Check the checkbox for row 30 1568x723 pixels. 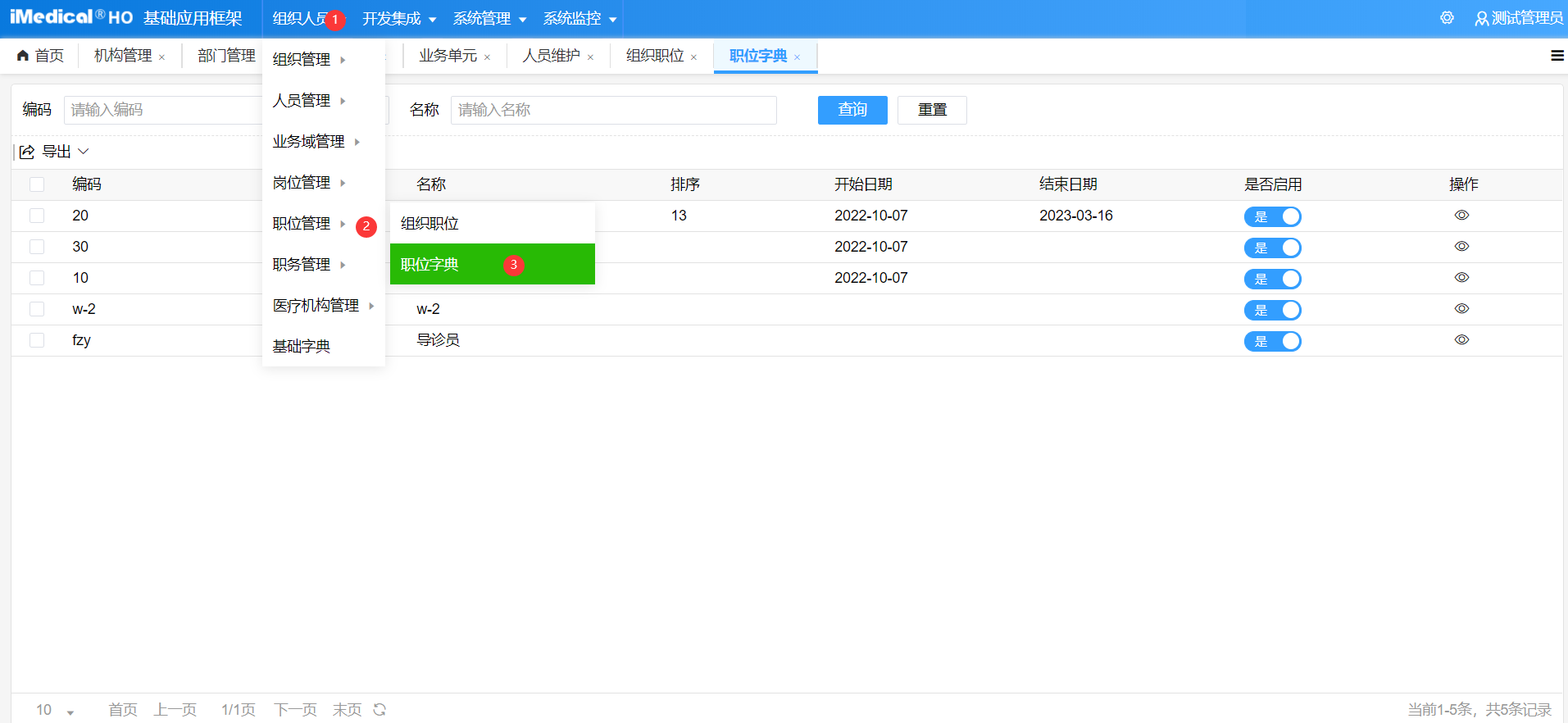37,247
